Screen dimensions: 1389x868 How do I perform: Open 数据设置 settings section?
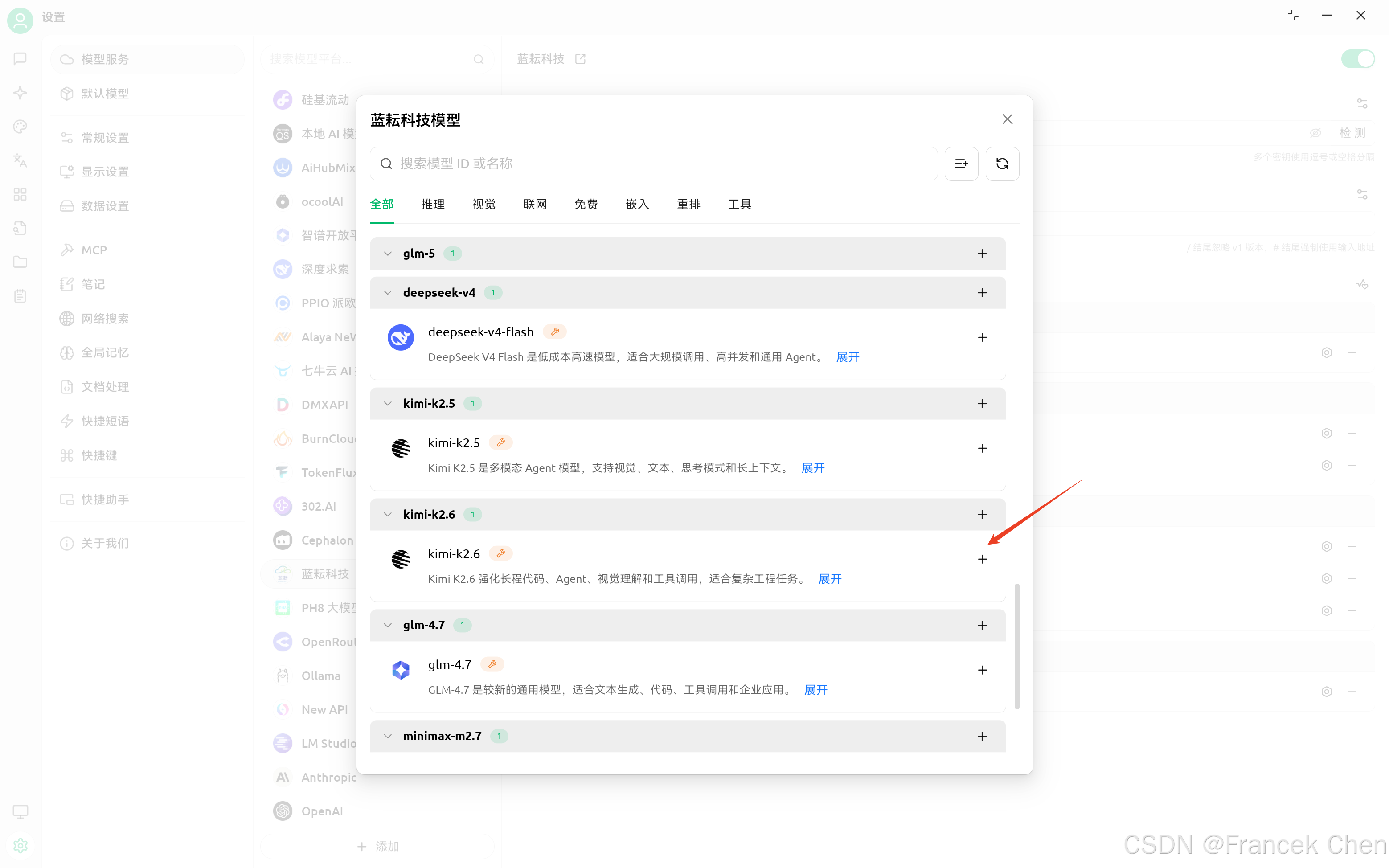[148, 206]
